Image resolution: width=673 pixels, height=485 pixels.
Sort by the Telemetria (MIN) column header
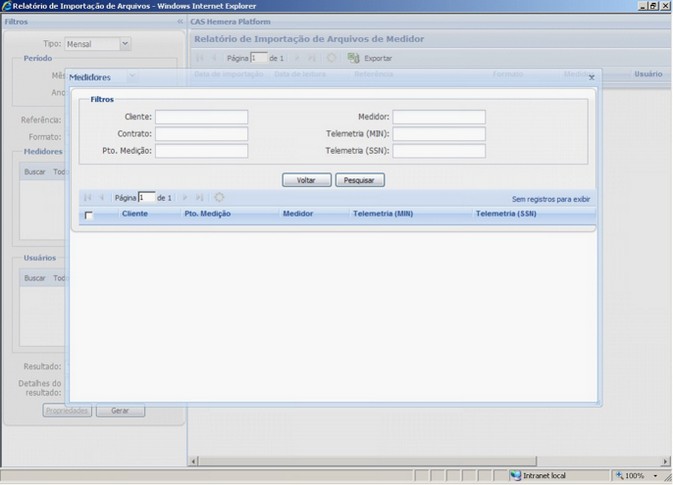coord(383,214)
